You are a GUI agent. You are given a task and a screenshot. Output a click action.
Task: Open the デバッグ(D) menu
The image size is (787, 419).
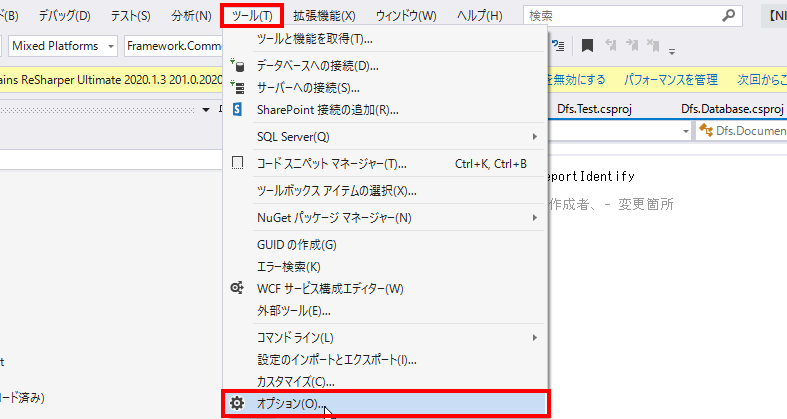64,16
